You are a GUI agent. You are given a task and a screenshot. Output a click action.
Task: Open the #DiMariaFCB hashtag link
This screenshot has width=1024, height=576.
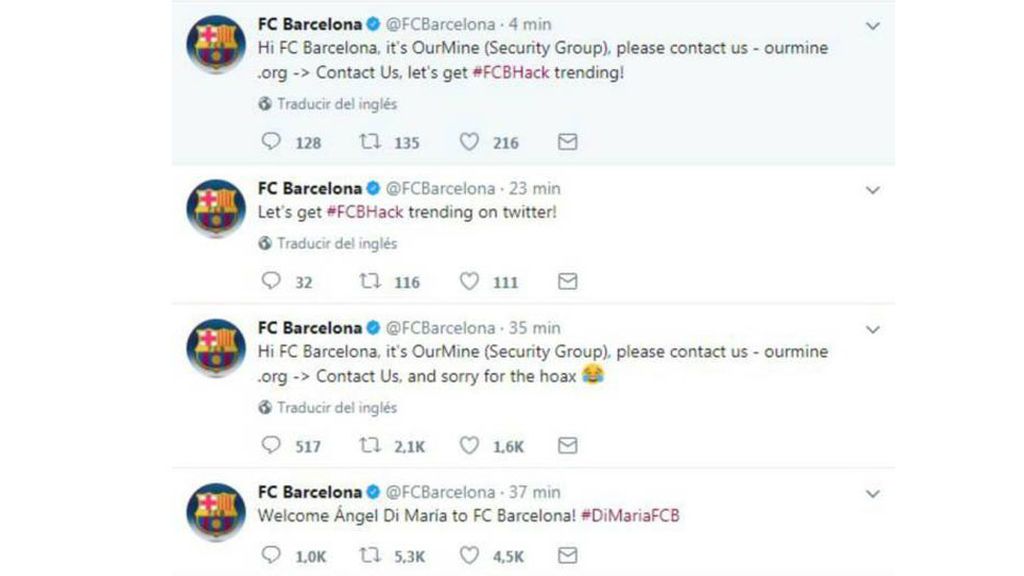pyautogui.click(x=630, y=515)
